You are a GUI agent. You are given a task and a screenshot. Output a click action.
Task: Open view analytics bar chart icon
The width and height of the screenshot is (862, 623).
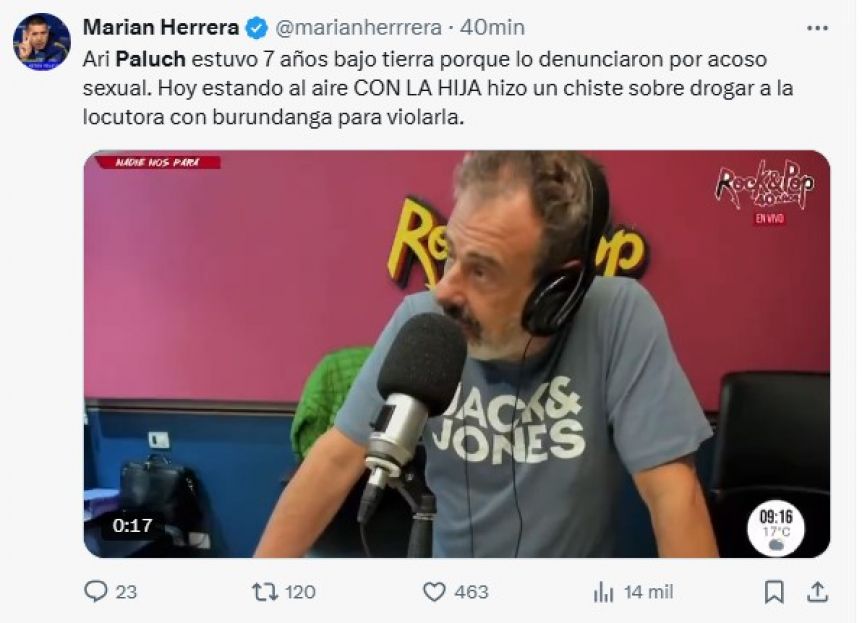coord(603,592)
